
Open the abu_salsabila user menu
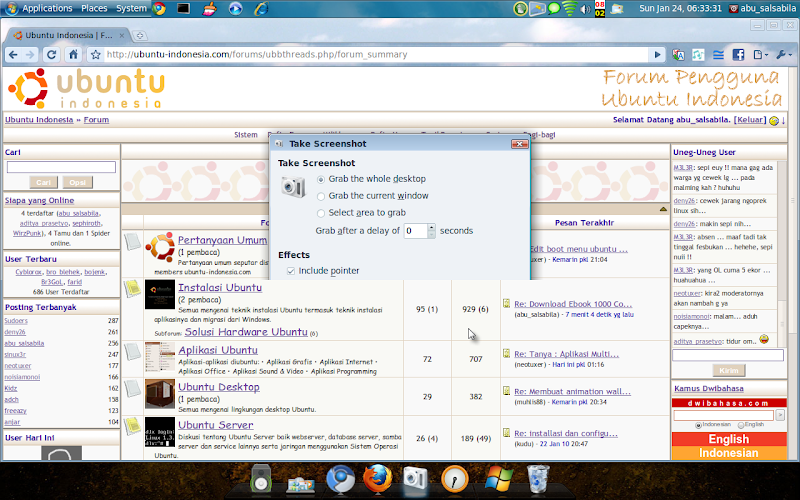[x=762, y=8]
